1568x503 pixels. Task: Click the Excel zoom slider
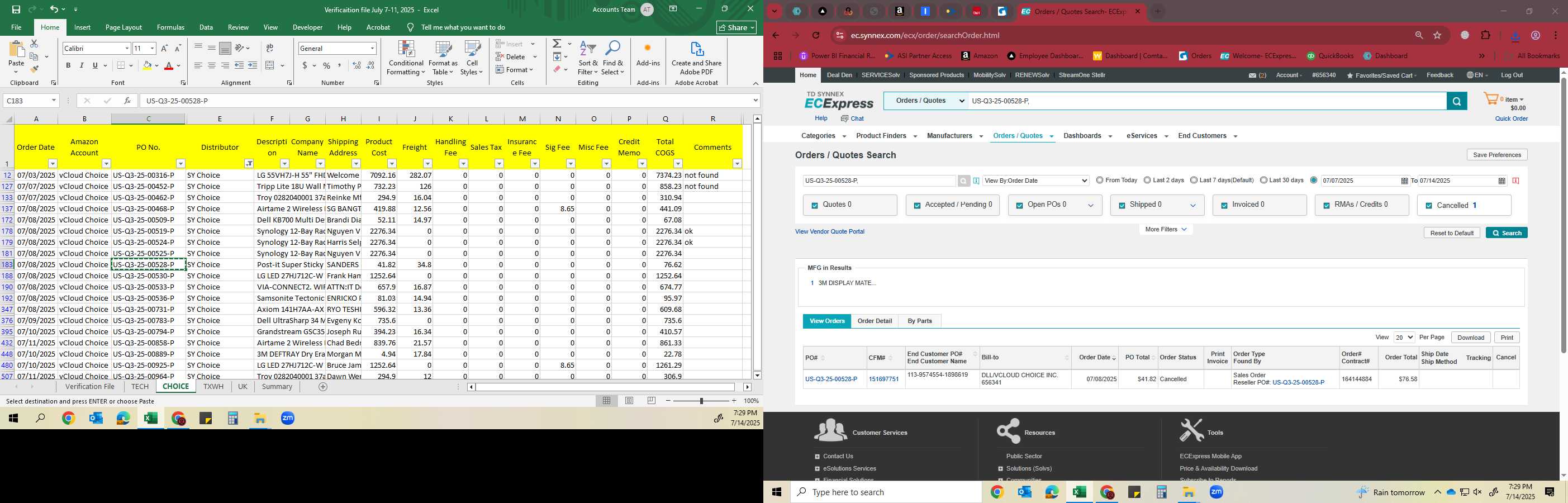701,401
